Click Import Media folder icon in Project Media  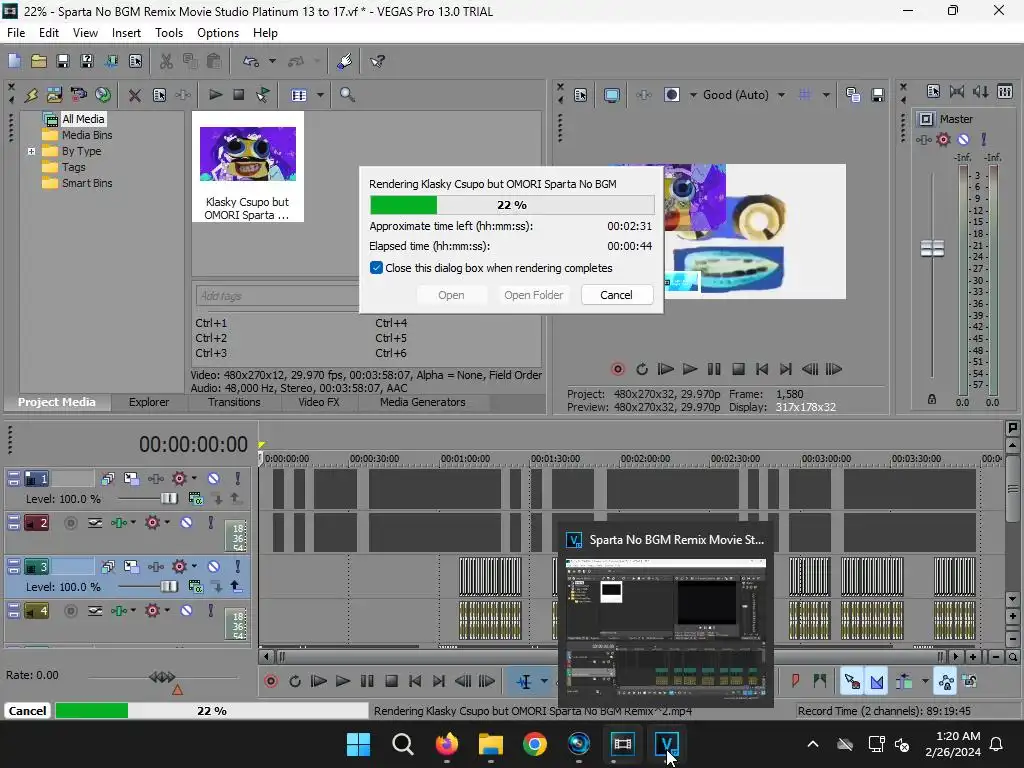54,95
